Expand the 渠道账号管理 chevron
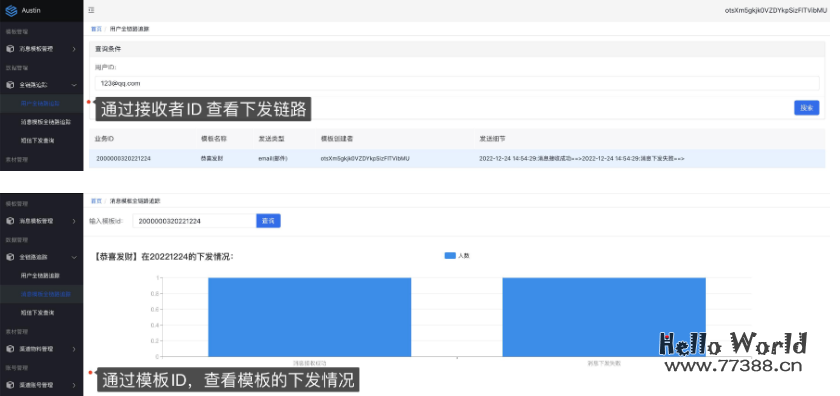This screenshot has height=396, width=840. point(74,385)
